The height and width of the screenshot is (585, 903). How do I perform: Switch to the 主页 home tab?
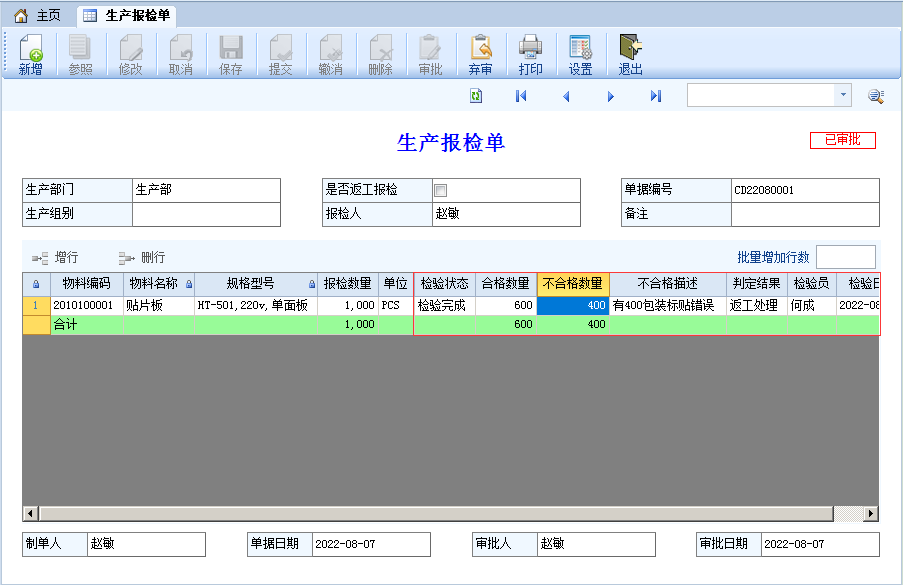(x=38, y=16)
